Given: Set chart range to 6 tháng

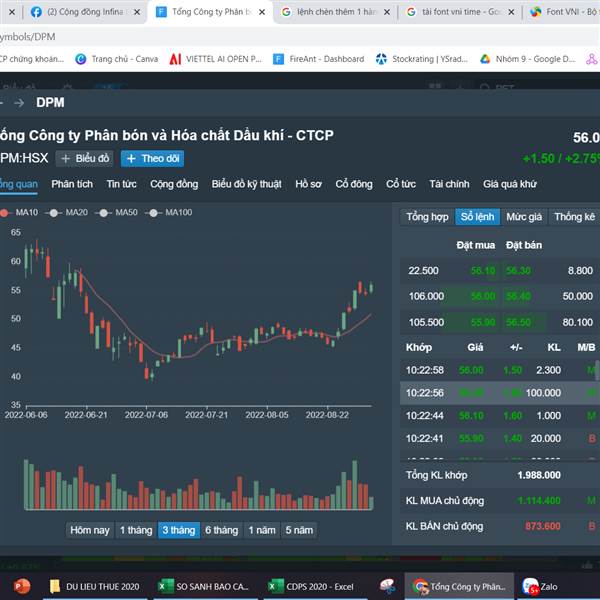Looking at the screenshot, I should 221,530.
